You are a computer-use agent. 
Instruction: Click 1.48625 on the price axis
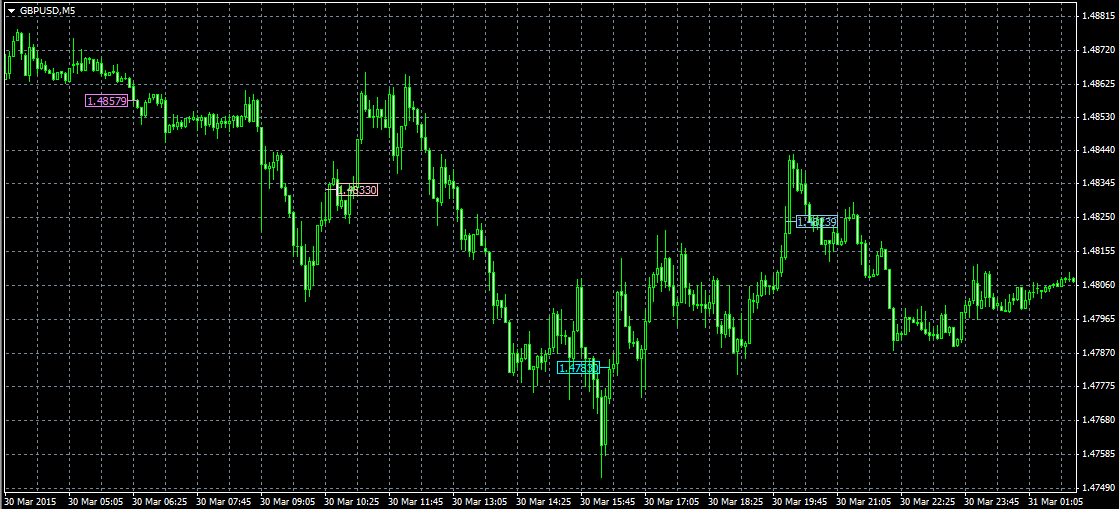click(x=1099, y=84)
